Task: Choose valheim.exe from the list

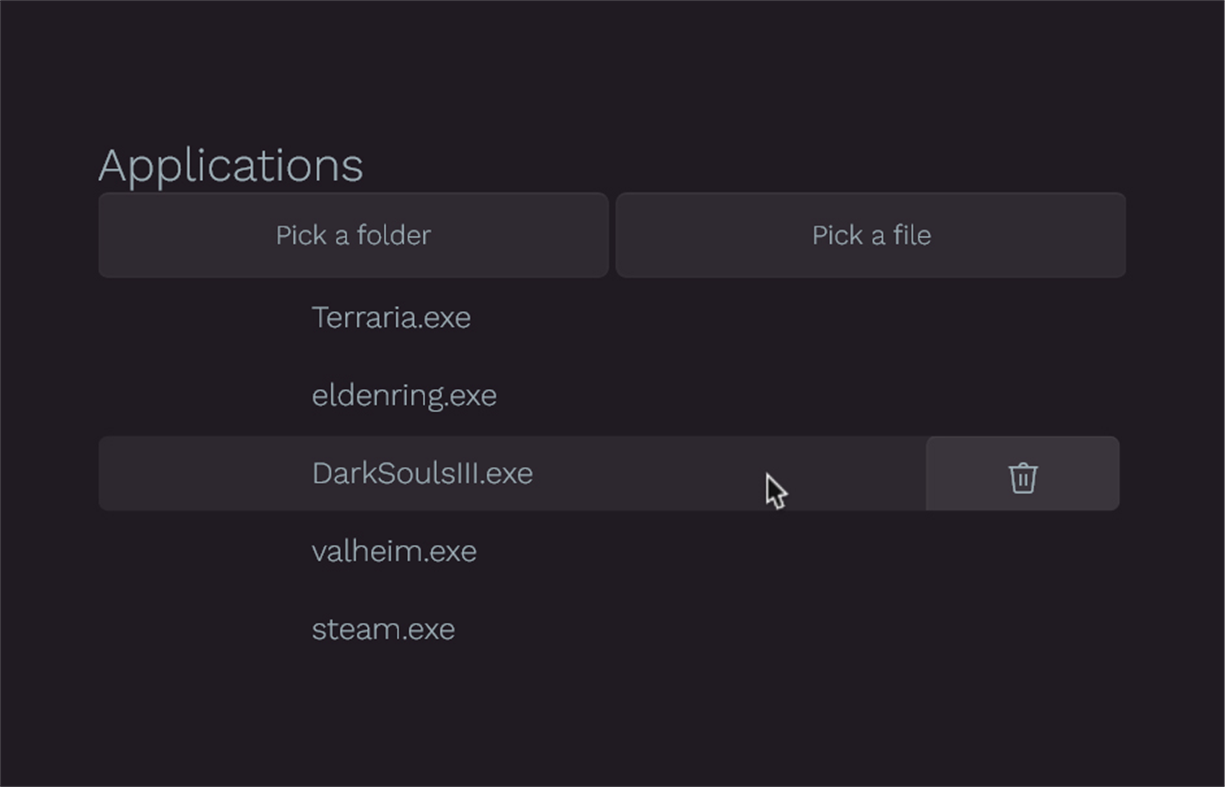Action: (394, 552)
